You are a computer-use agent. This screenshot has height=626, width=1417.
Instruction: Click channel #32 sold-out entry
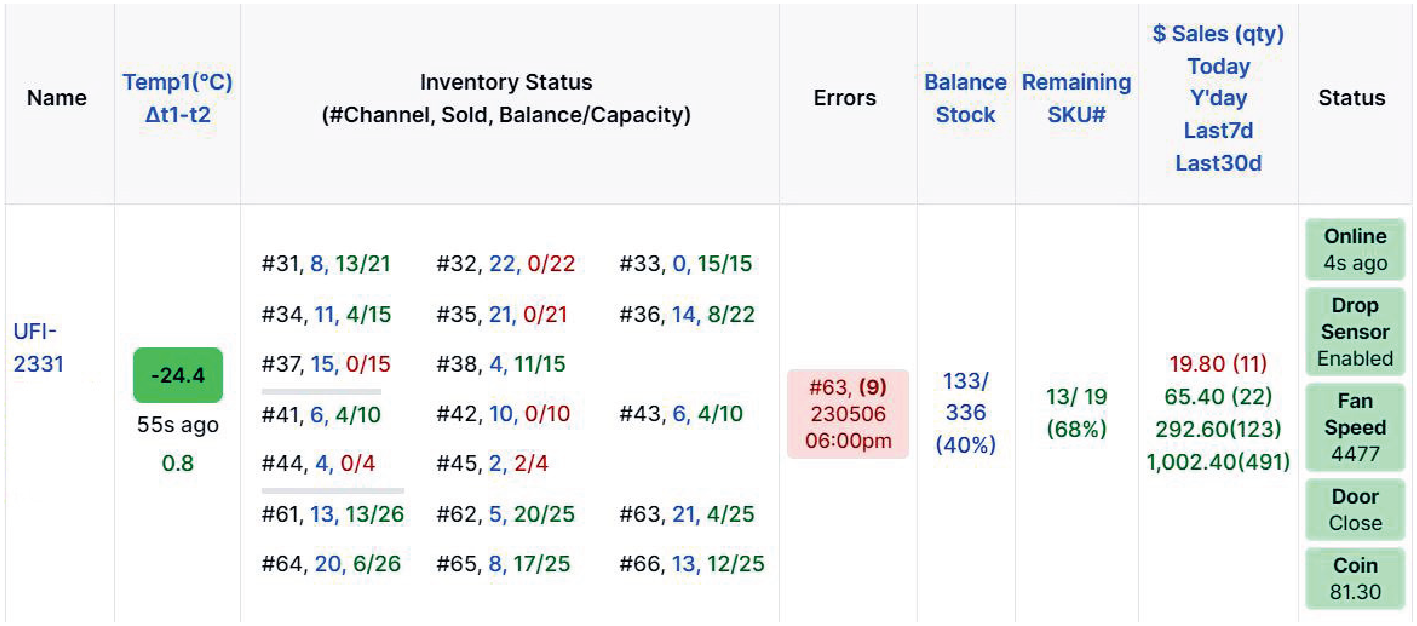click(x=505, y=264)
